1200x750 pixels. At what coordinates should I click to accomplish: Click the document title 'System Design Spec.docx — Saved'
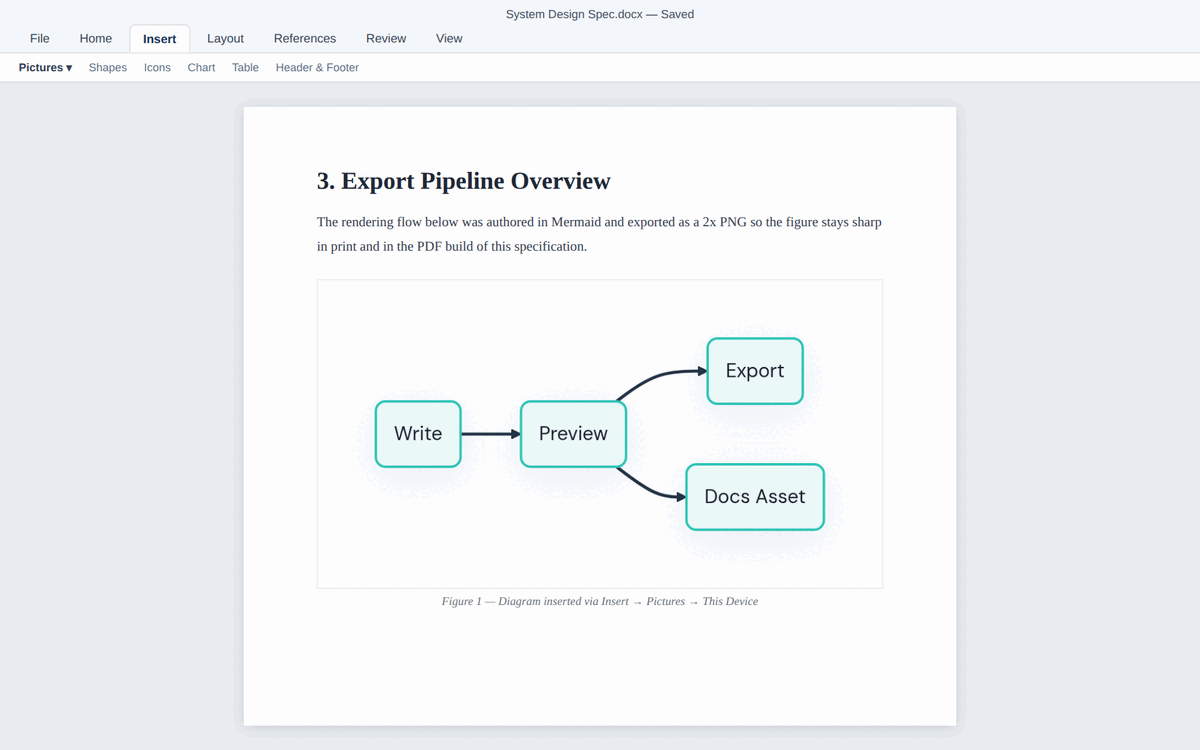pos(600,14)
